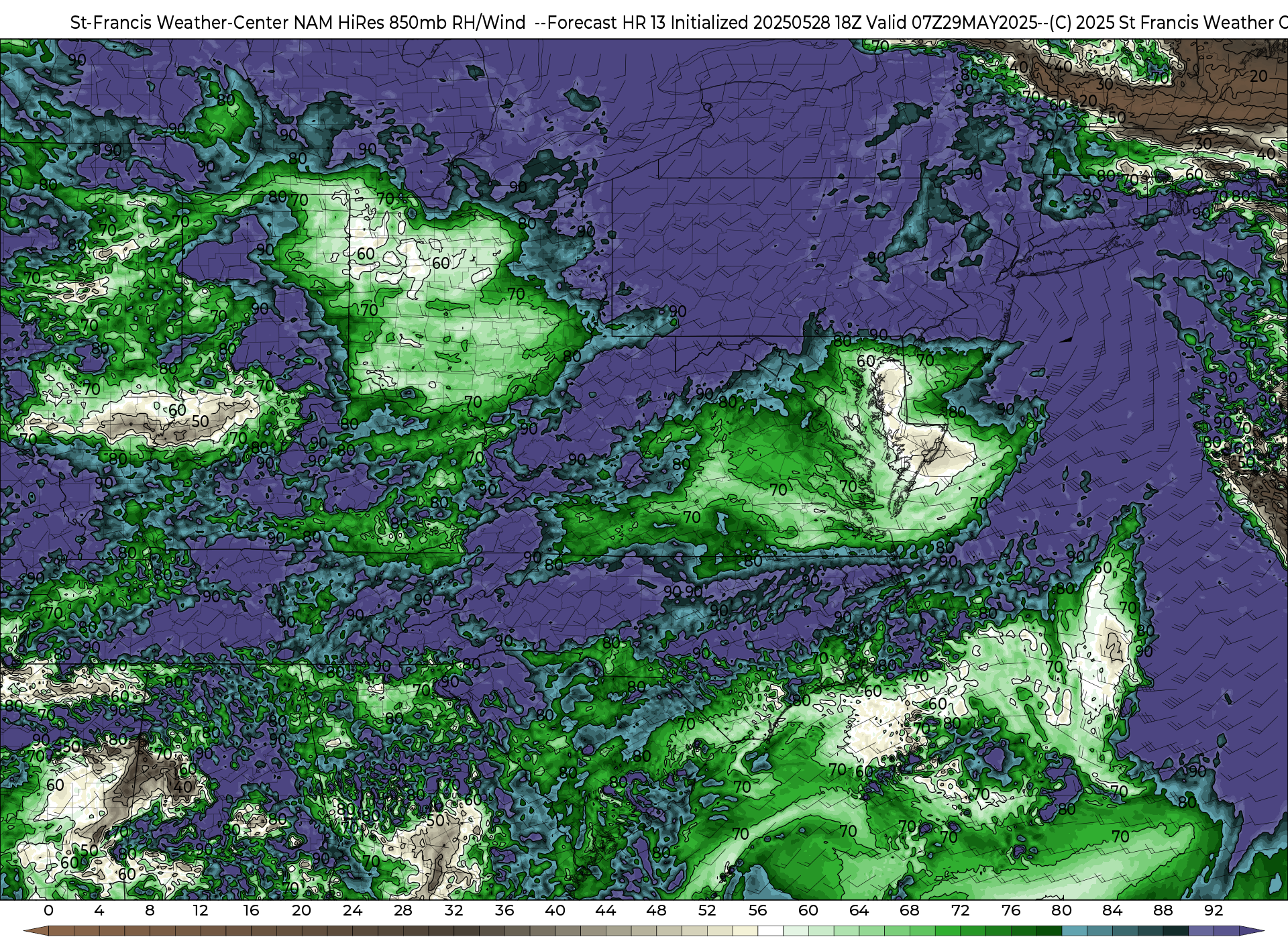Click the color scale label "64"
Image resolution: width=1288 pixels, height=939 pixels.
tap(859, 910)
